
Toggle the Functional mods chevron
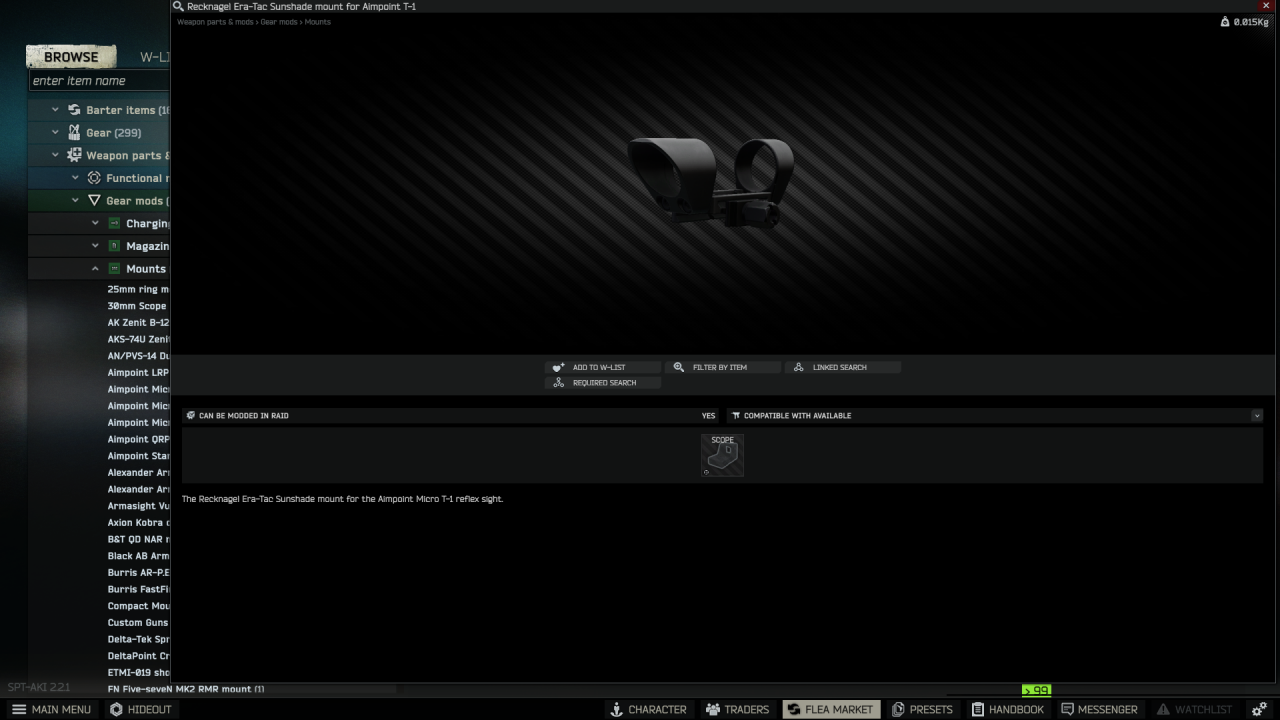tap(75, 178)
